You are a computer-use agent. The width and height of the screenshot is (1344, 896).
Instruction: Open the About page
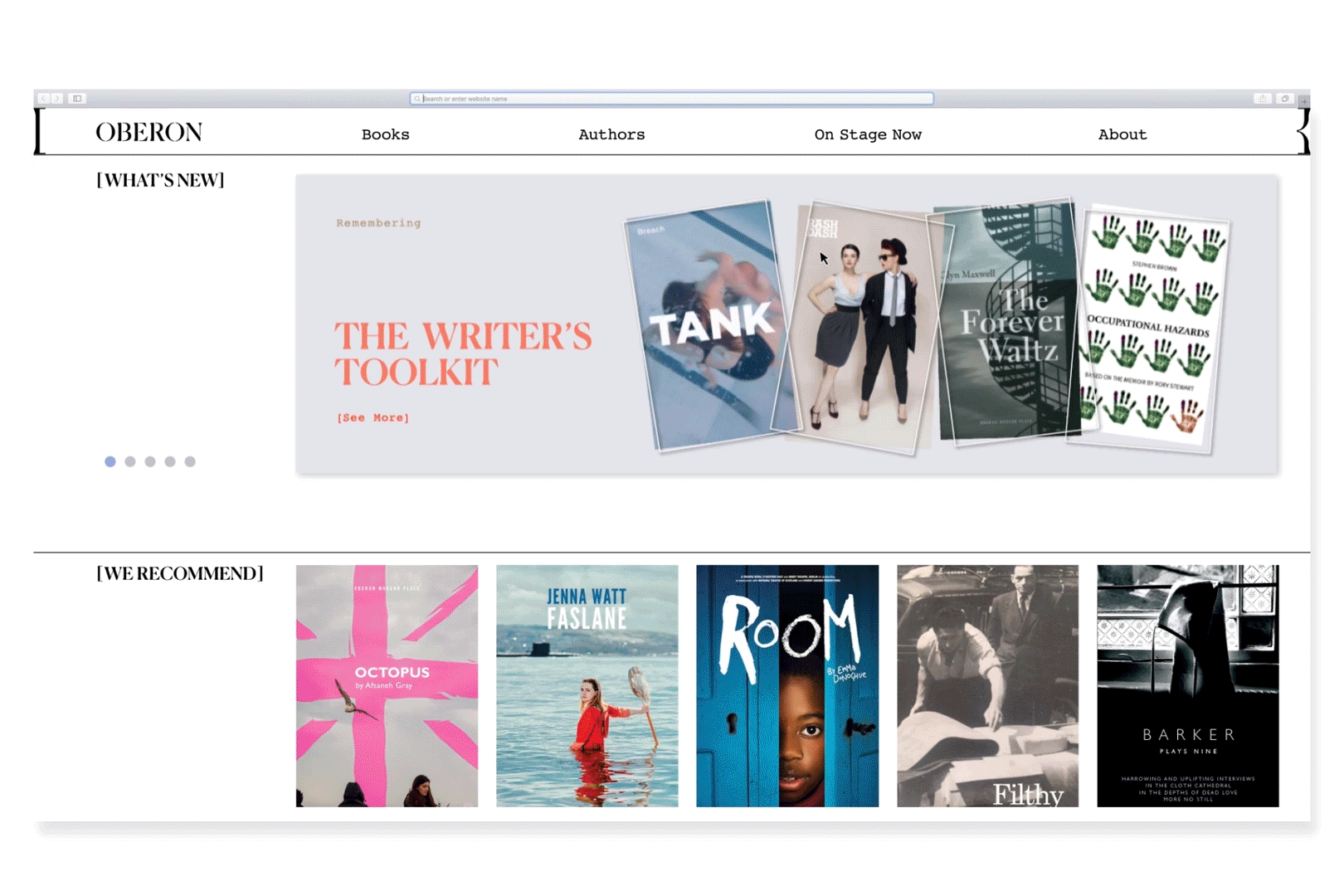click(x=1122, y=134)
